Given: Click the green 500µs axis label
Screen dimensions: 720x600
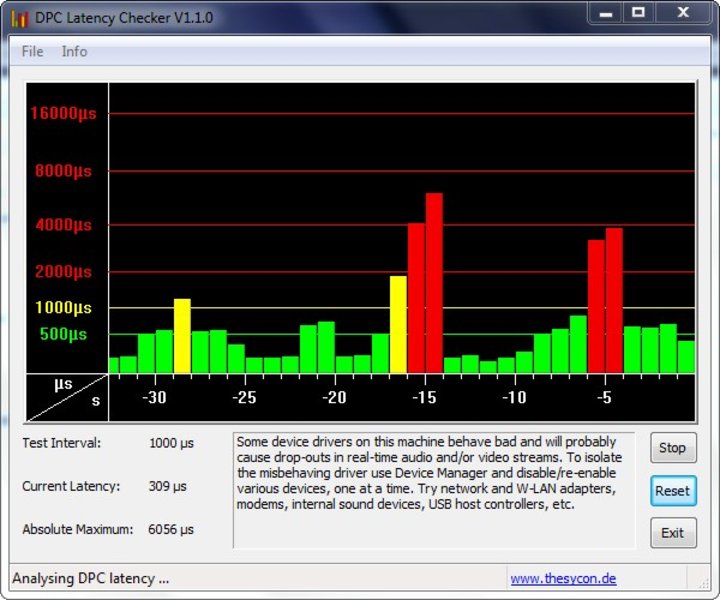Looking at the screenshot, I should (x=63, y=334).
